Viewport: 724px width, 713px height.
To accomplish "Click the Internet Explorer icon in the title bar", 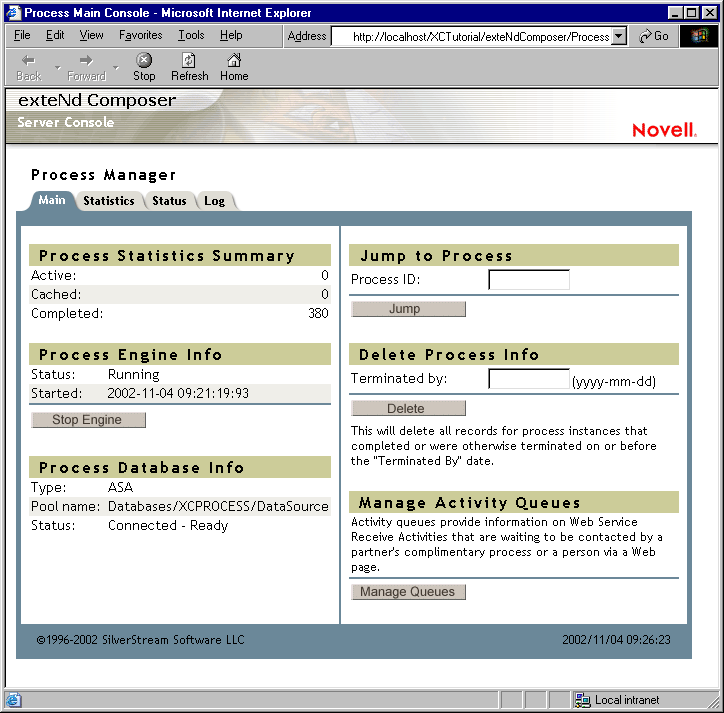I will [x=13, y=12].
